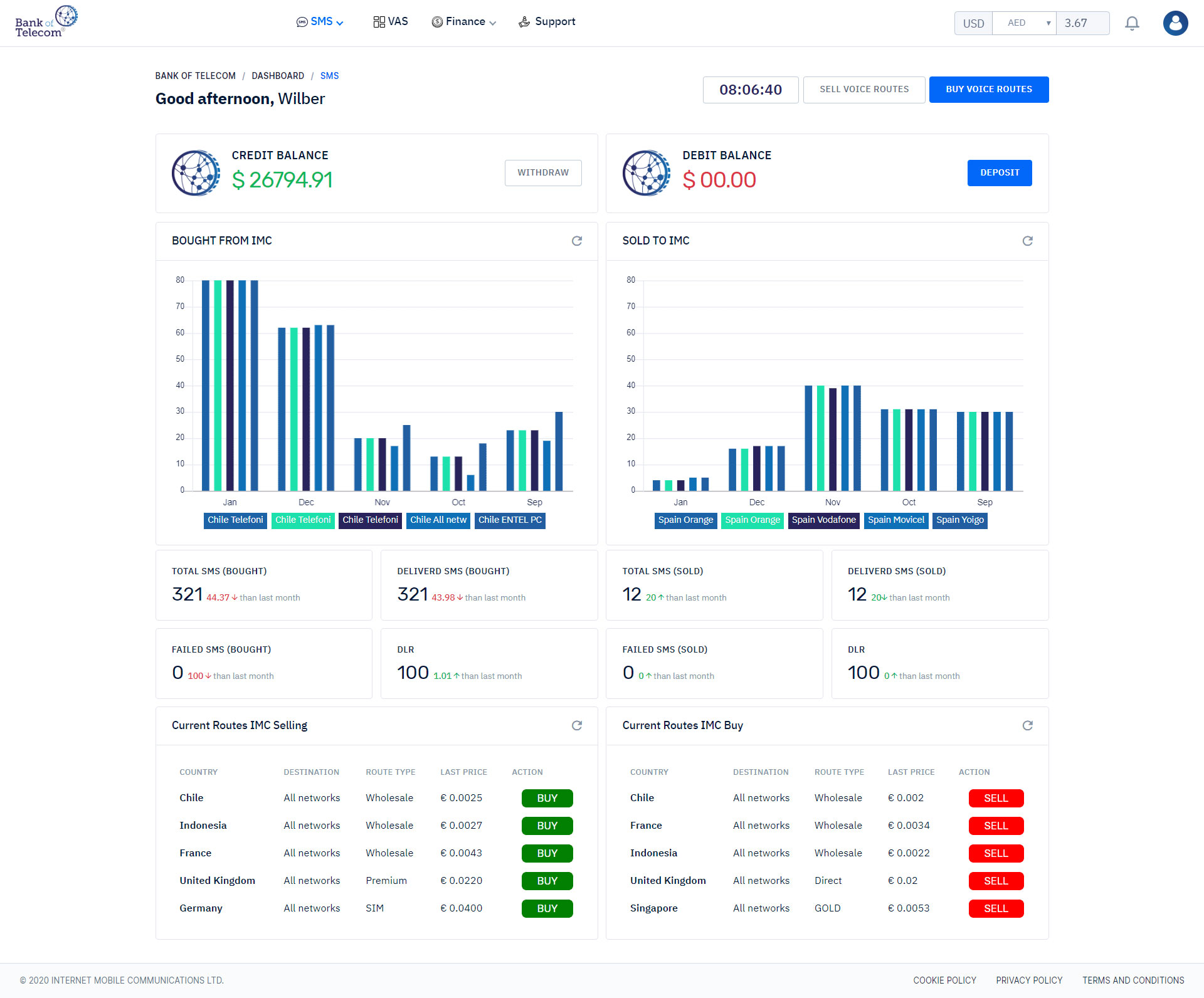Screen dimensions: 1204x998
Task: Refresh the Sold To IMC chart
Action: pyautogui.click(x=1027, y=241)
